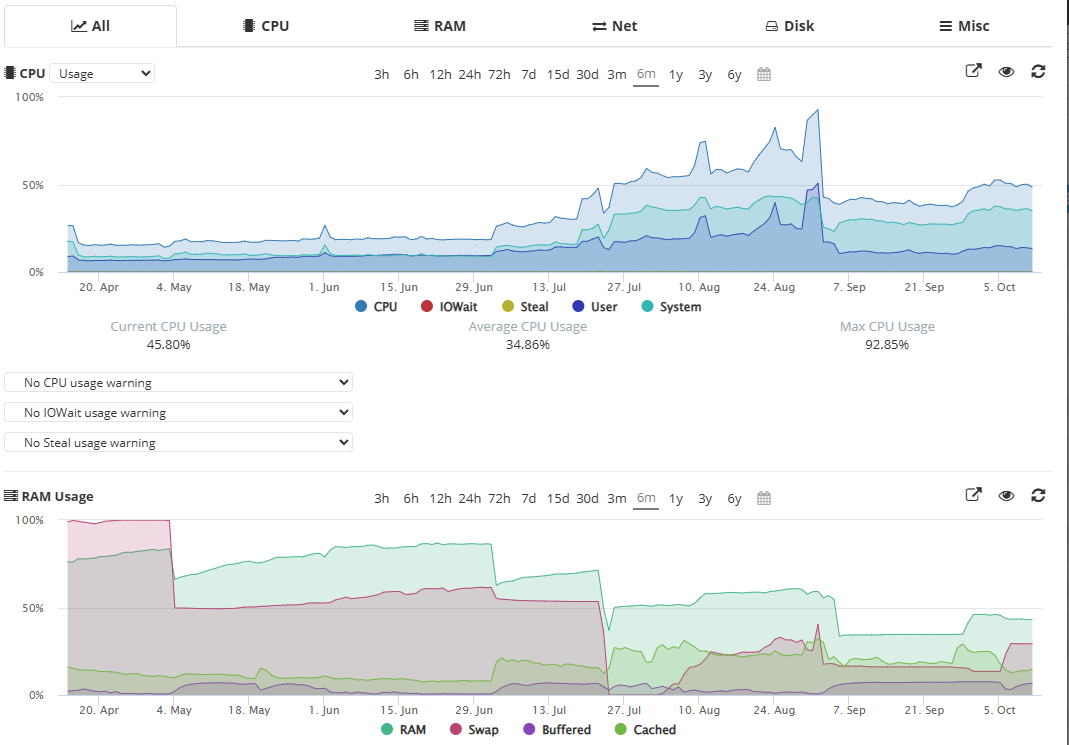Open the Misc tab

pyautogui.click(x=964, y=26)
